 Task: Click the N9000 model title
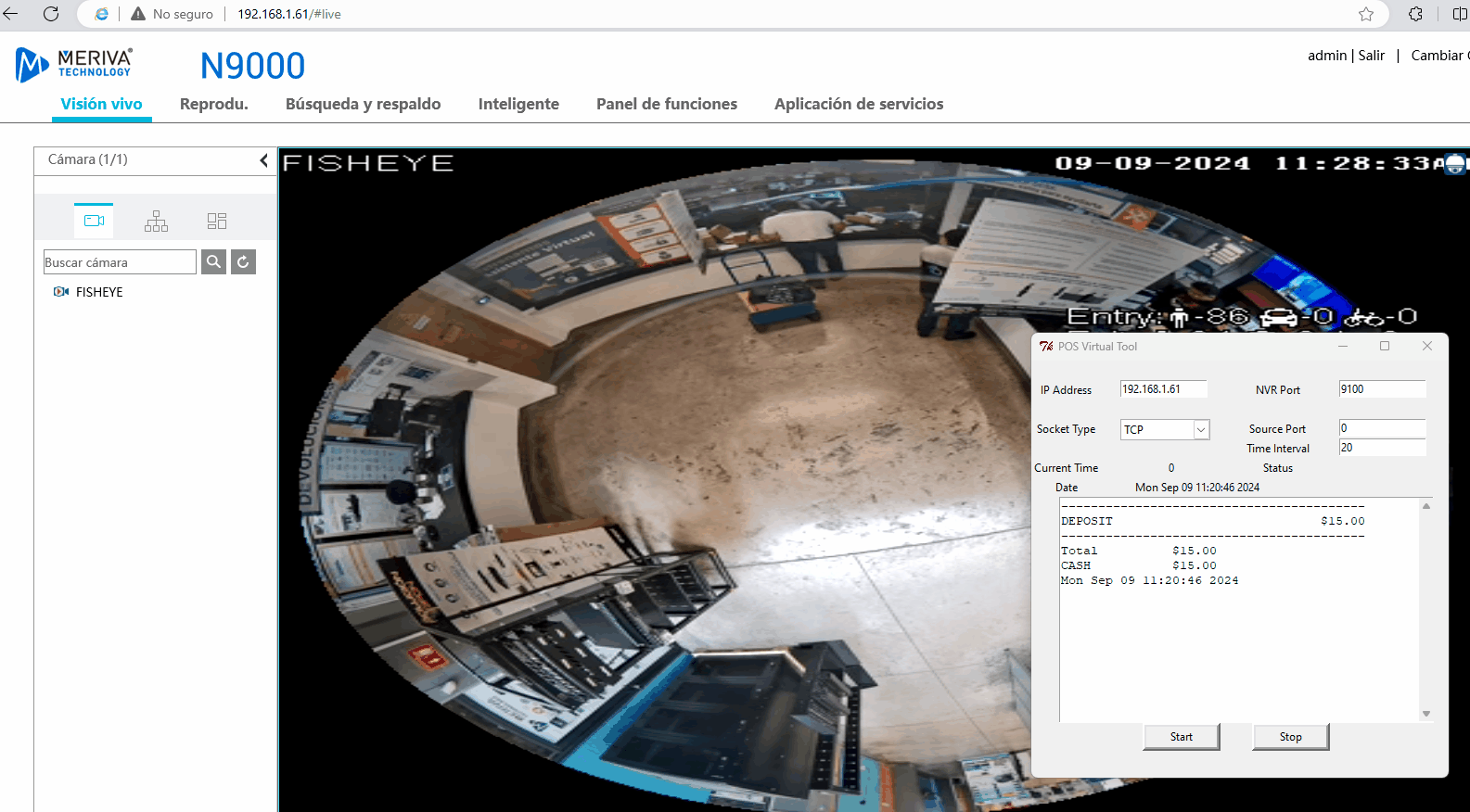coord(252,66)
